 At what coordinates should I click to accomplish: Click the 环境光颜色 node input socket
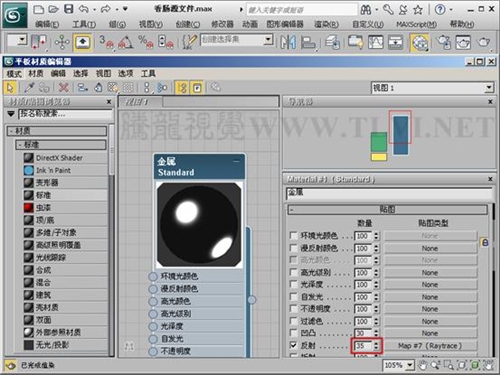click(153, 276)
